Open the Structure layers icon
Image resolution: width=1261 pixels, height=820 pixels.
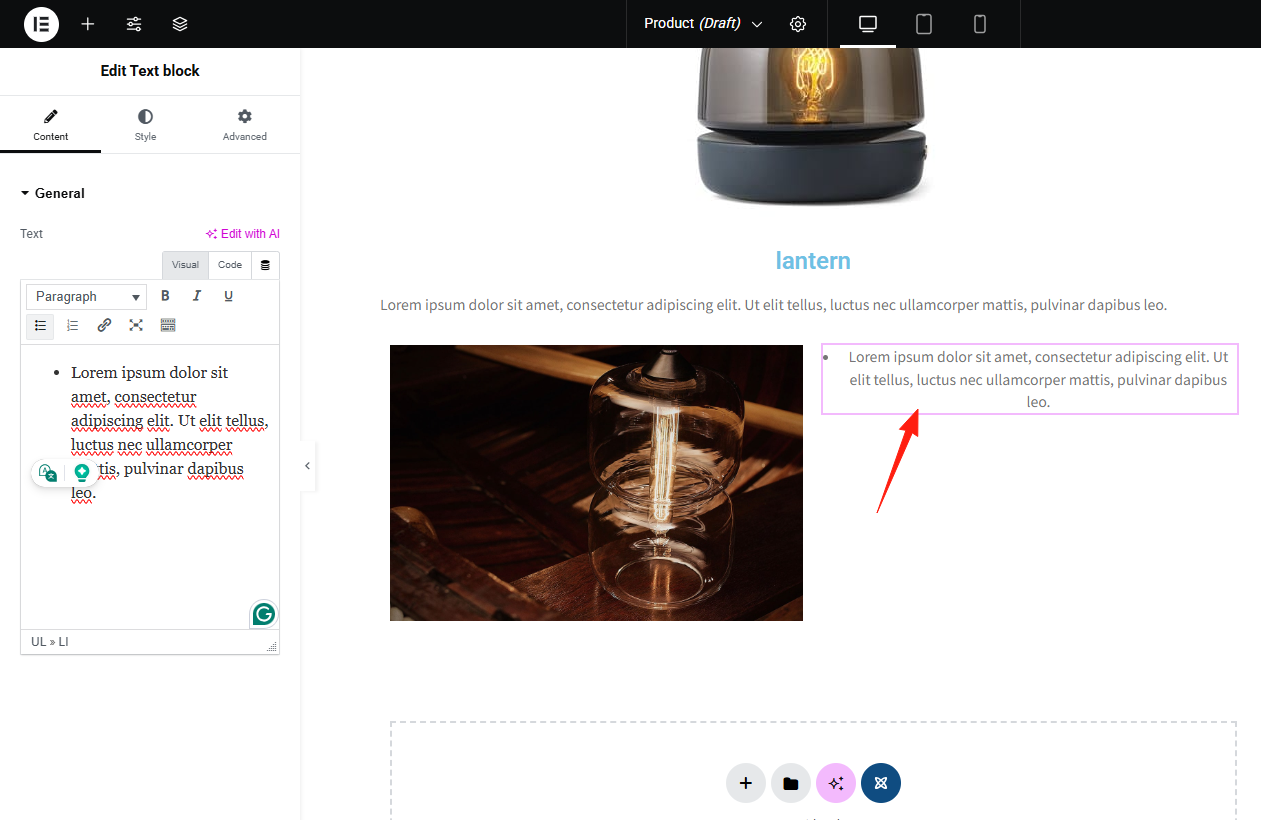coord(180,24)
